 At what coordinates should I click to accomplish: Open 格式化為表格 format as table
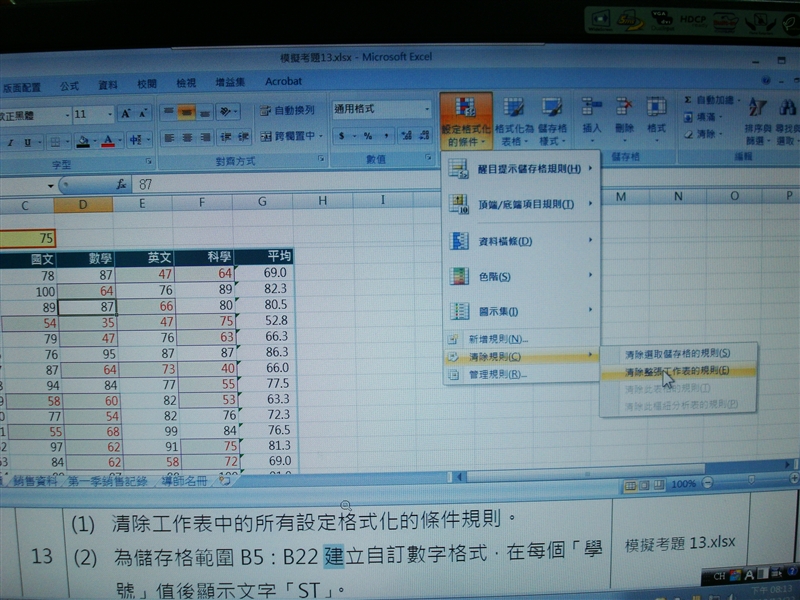coord(513,120)
